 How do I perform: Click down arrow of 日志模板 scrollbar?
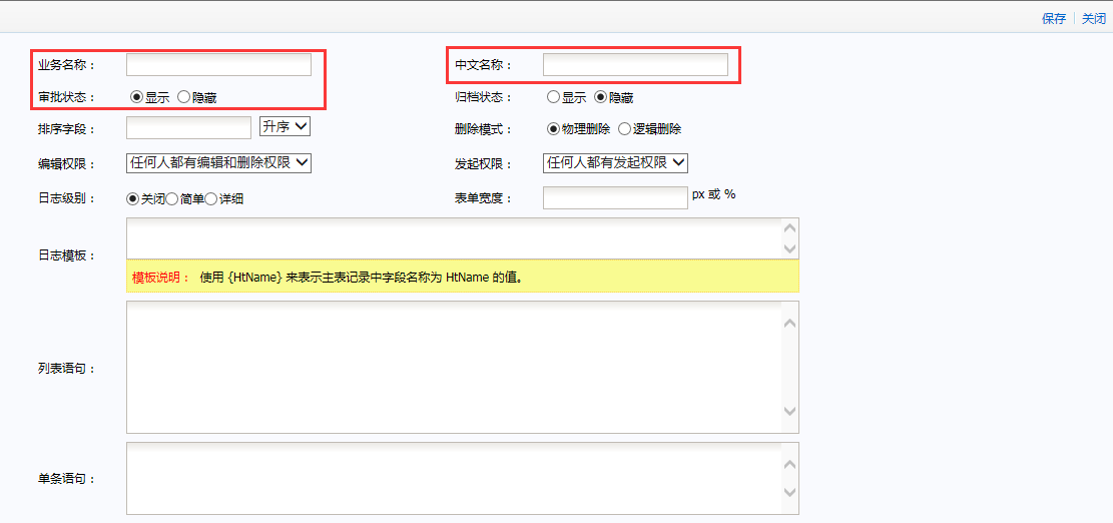click(x=790, y=248)
